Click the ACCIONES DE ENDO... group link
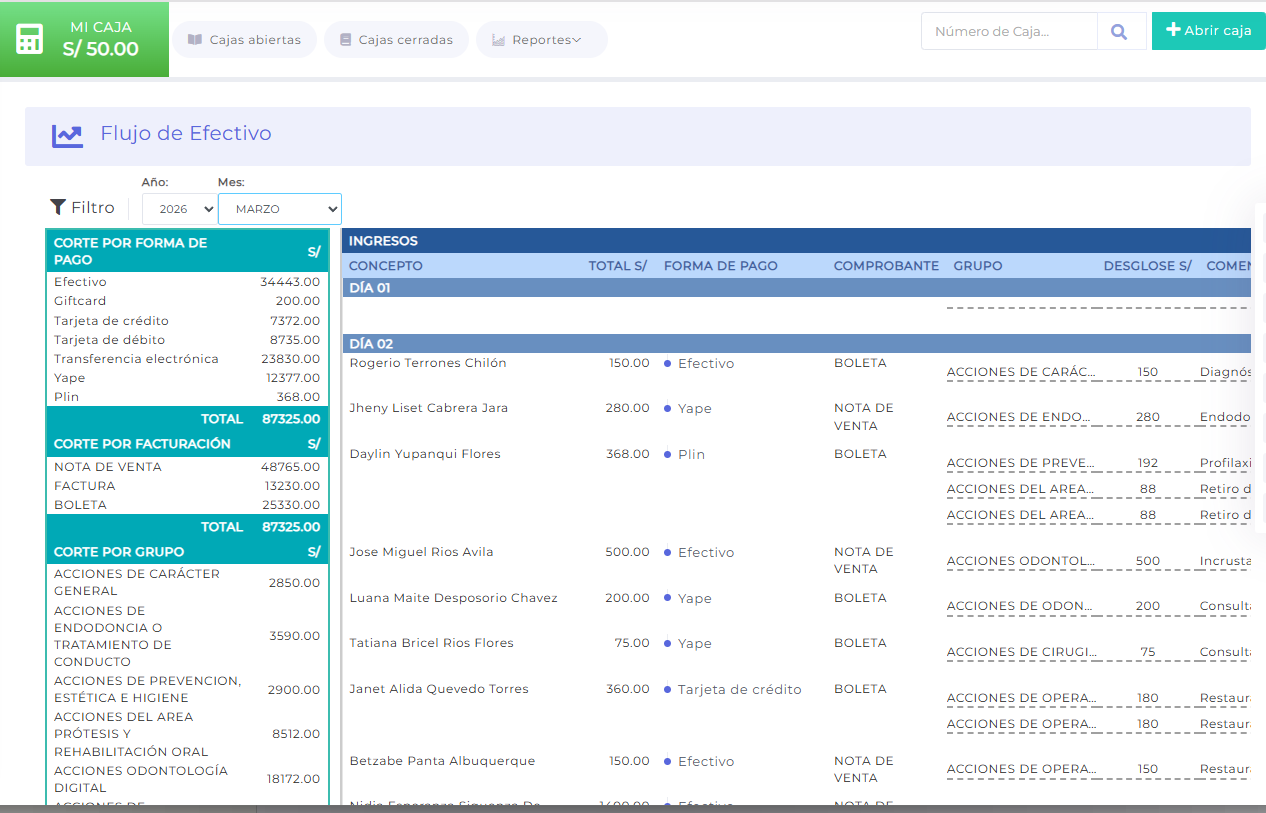Image resolution: width=1266 pixels, height=813 pixels. tap(1021, 417)
